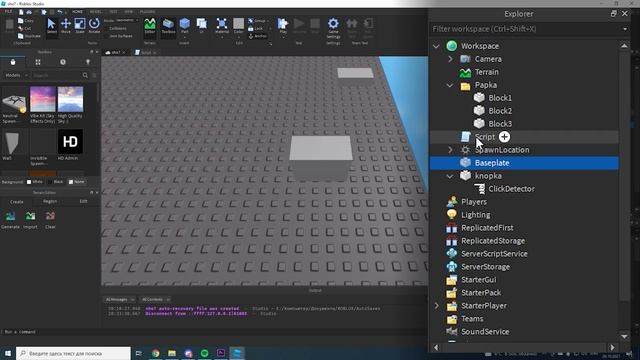
Task: Expand the SpawnLocation node
Action: [450, 150]
